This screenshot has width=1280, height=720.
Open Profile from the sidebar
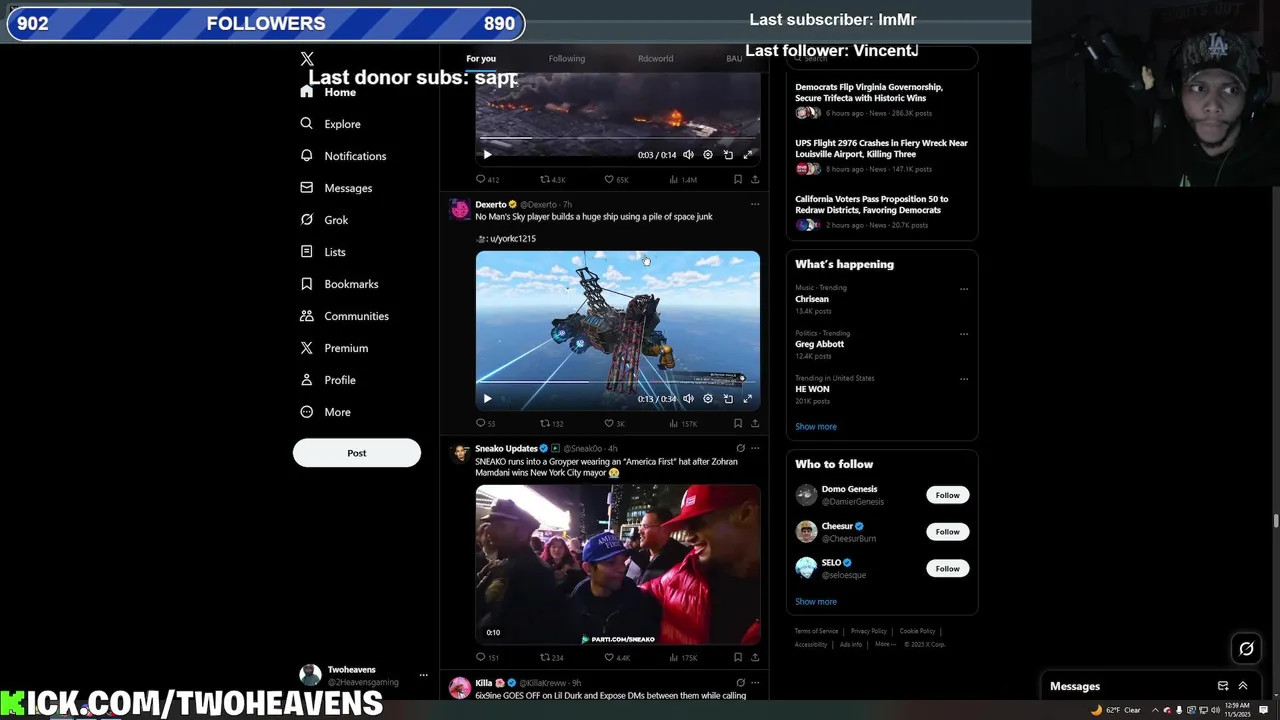[328, 380]
